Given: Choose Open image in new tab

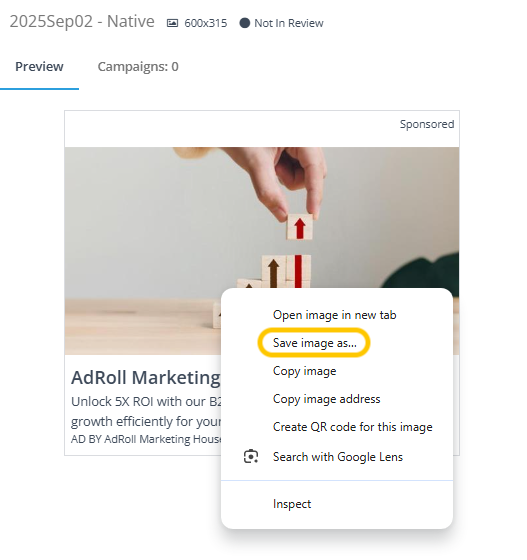Looking at the screenshot, I should pos(335,315).
